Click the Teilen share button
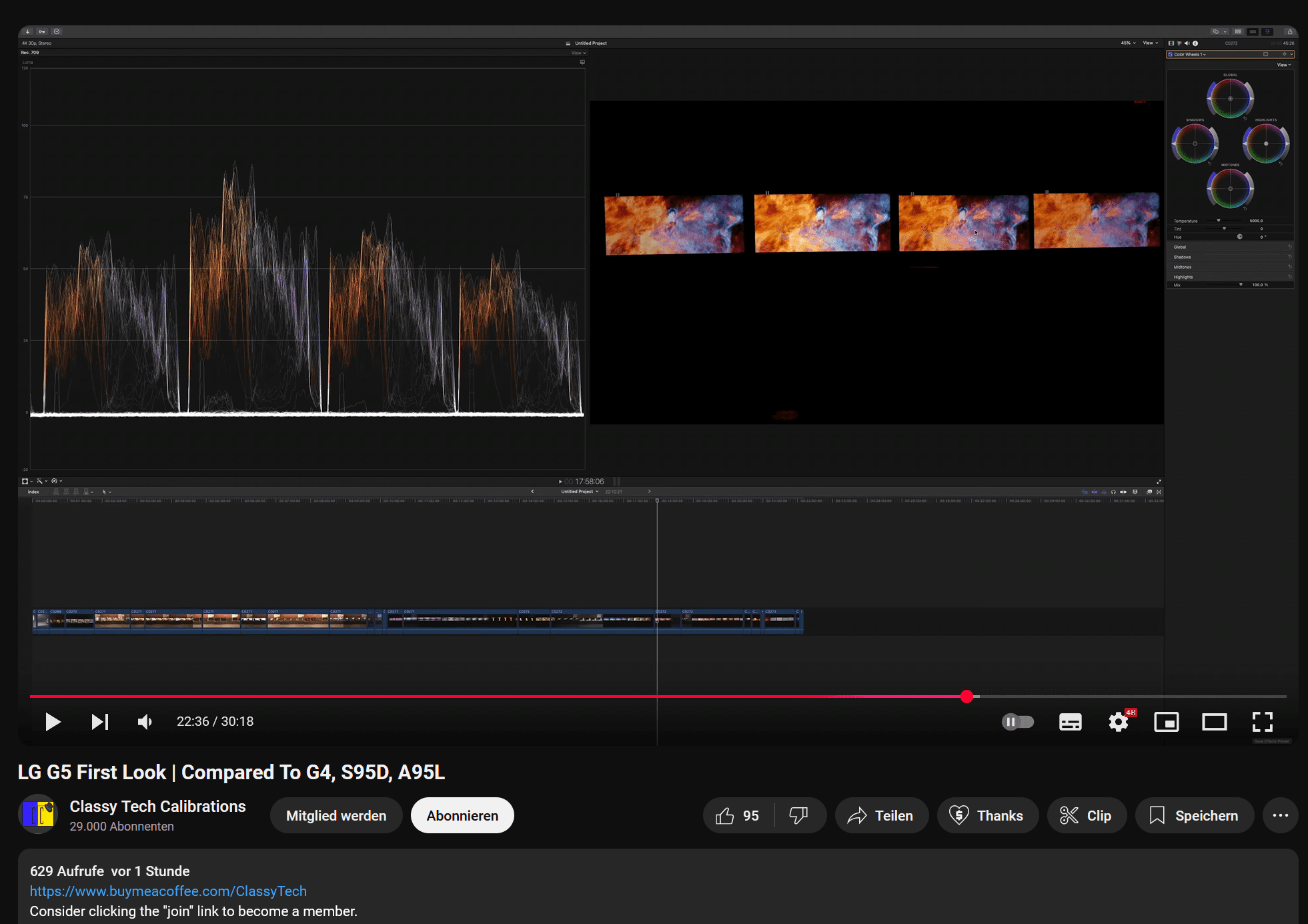 pyautogui.click(x=881, y=815)
